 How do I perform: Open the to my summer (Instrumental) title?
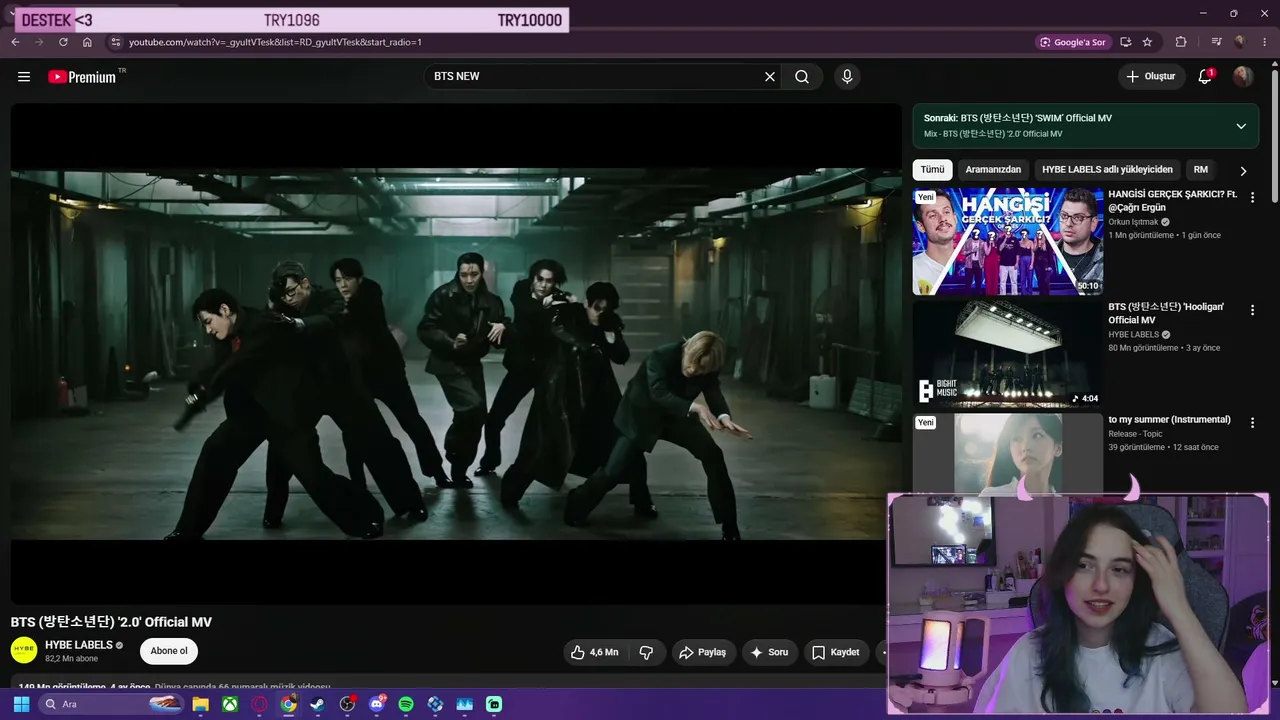tap(1169, 420)
